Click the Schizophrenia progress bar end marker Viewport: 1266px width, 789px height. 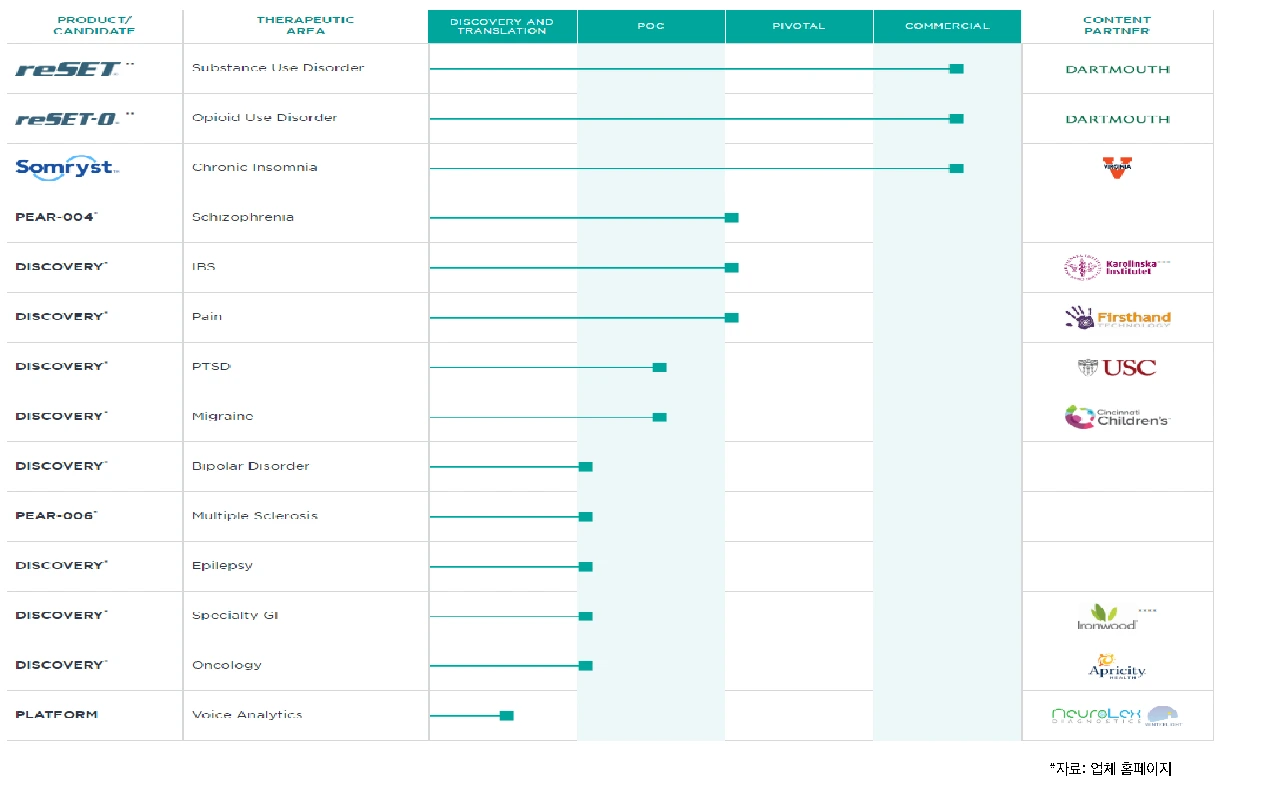pyautogui.click(x=731, y=218)
